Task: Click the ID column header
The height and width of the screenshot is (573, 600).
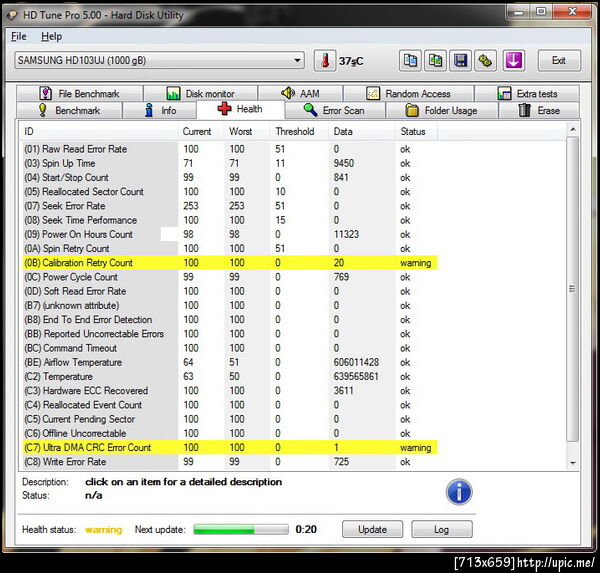Action: 98,131
